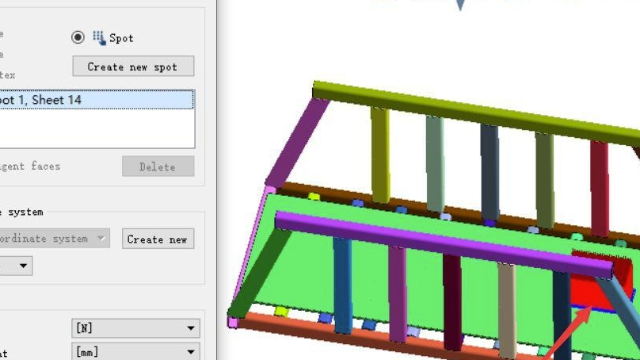
Task: Open the coordinate system dropdown
Action: [54, 238]
